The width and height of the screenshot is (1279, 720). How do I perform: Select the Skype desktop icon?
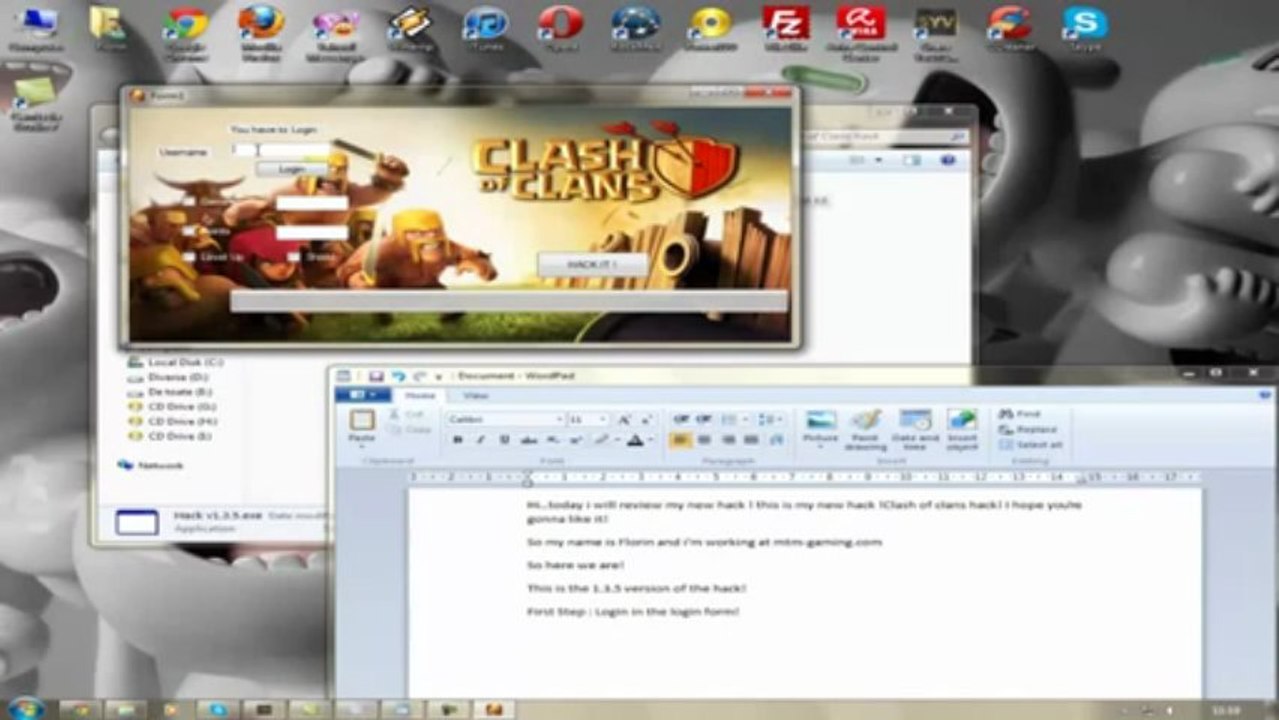(1085, 28)
